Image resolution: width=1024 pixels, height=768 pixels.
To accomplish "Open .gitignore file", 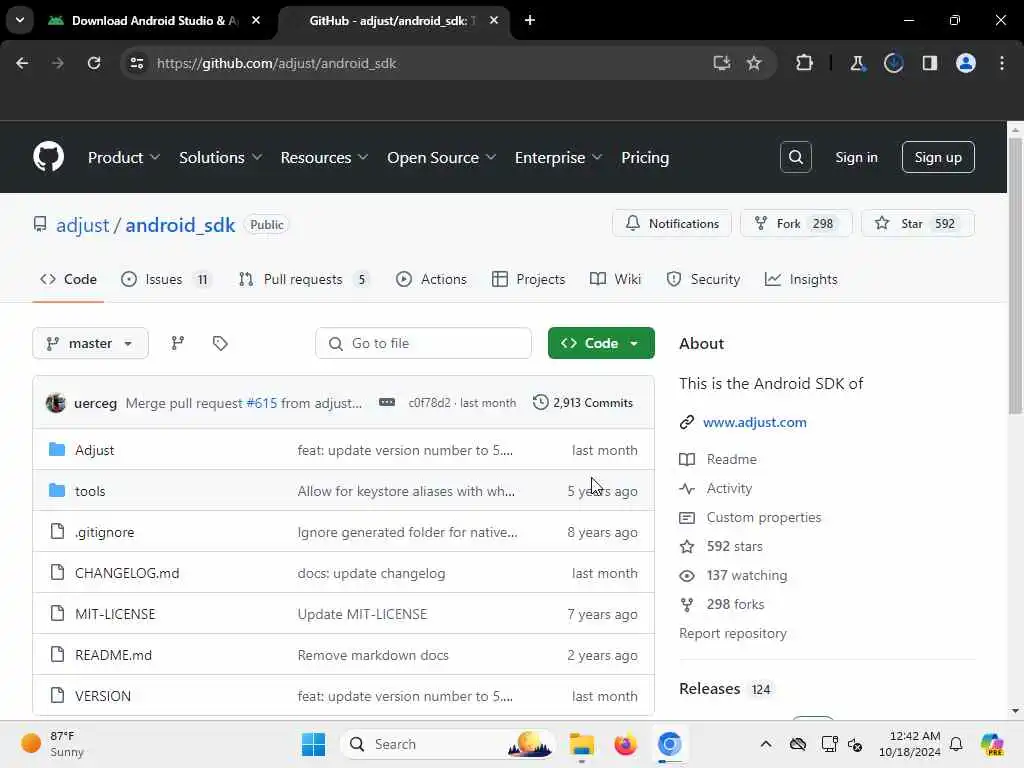I will pos(104,532).
